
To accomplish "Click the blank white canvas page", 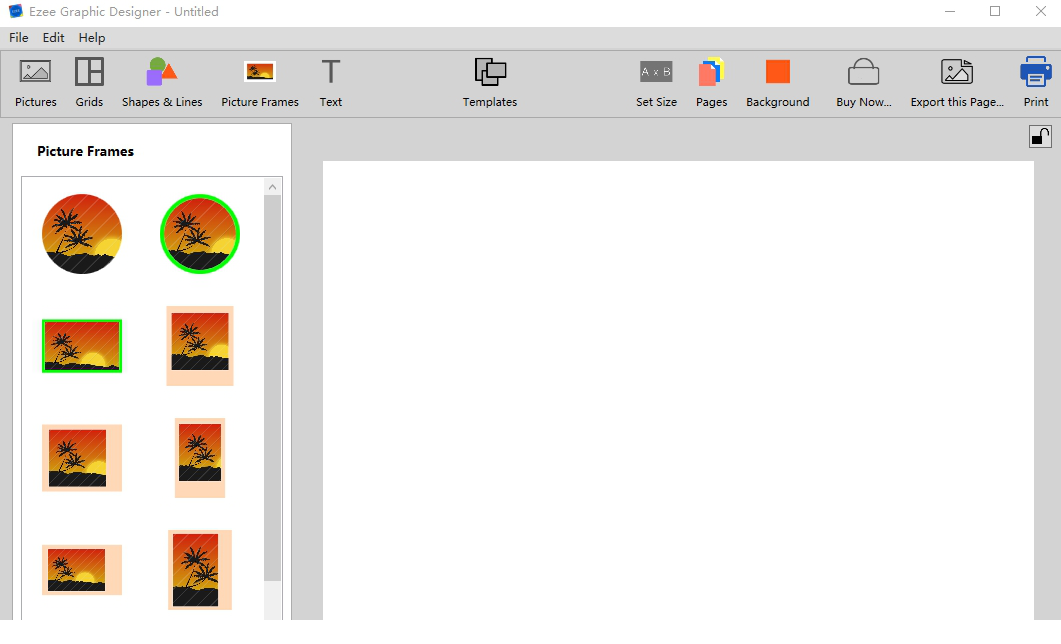I will tap(678, 390).
